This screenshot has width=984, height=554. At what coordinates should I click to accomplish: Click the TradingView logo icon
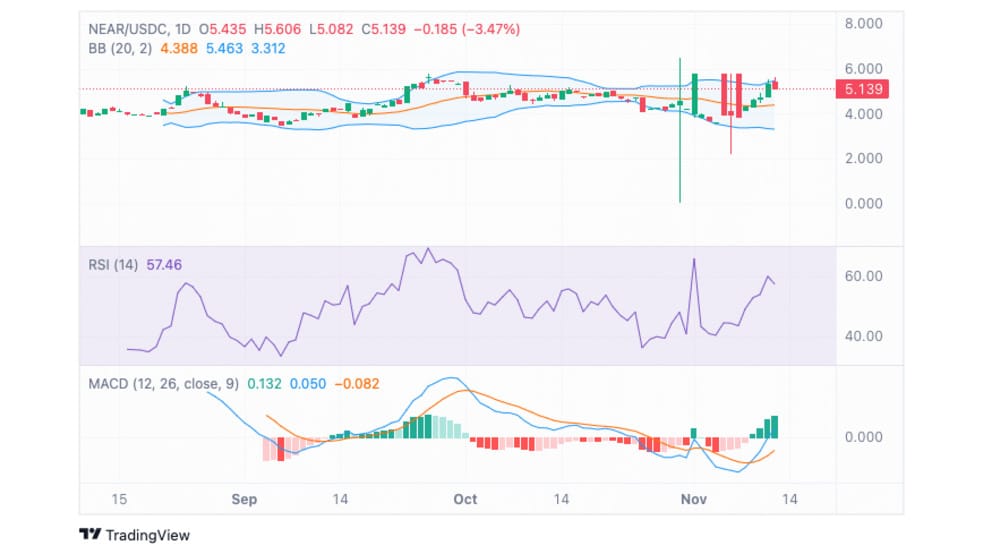90,535
